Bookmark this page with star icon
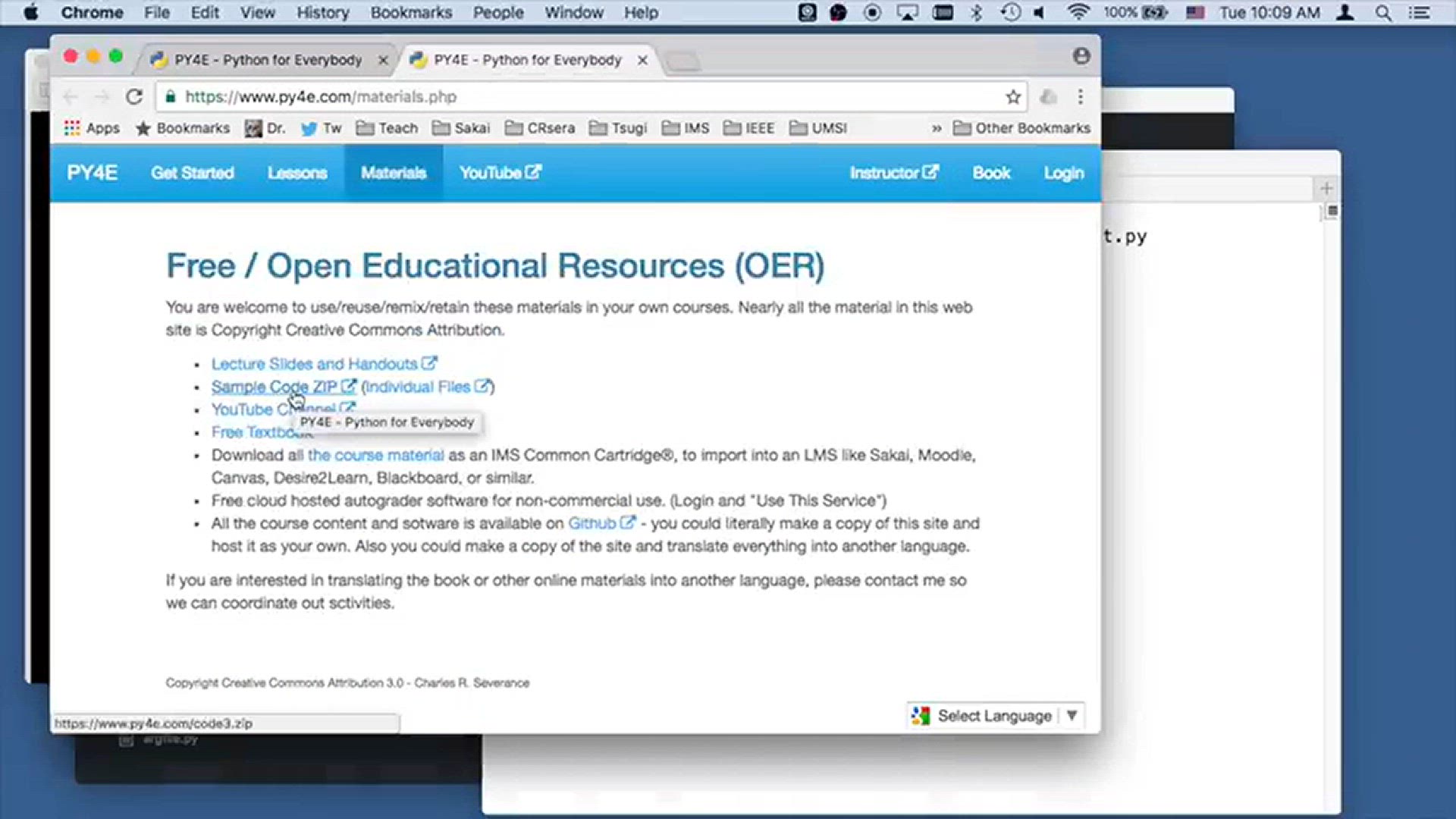Image resolution: width=1456 pixels, height=819 pixels. coord(1013,97)
